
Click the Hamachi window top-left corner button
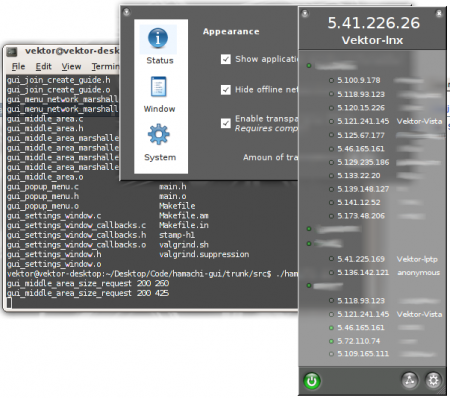click(x=305, y=14)
